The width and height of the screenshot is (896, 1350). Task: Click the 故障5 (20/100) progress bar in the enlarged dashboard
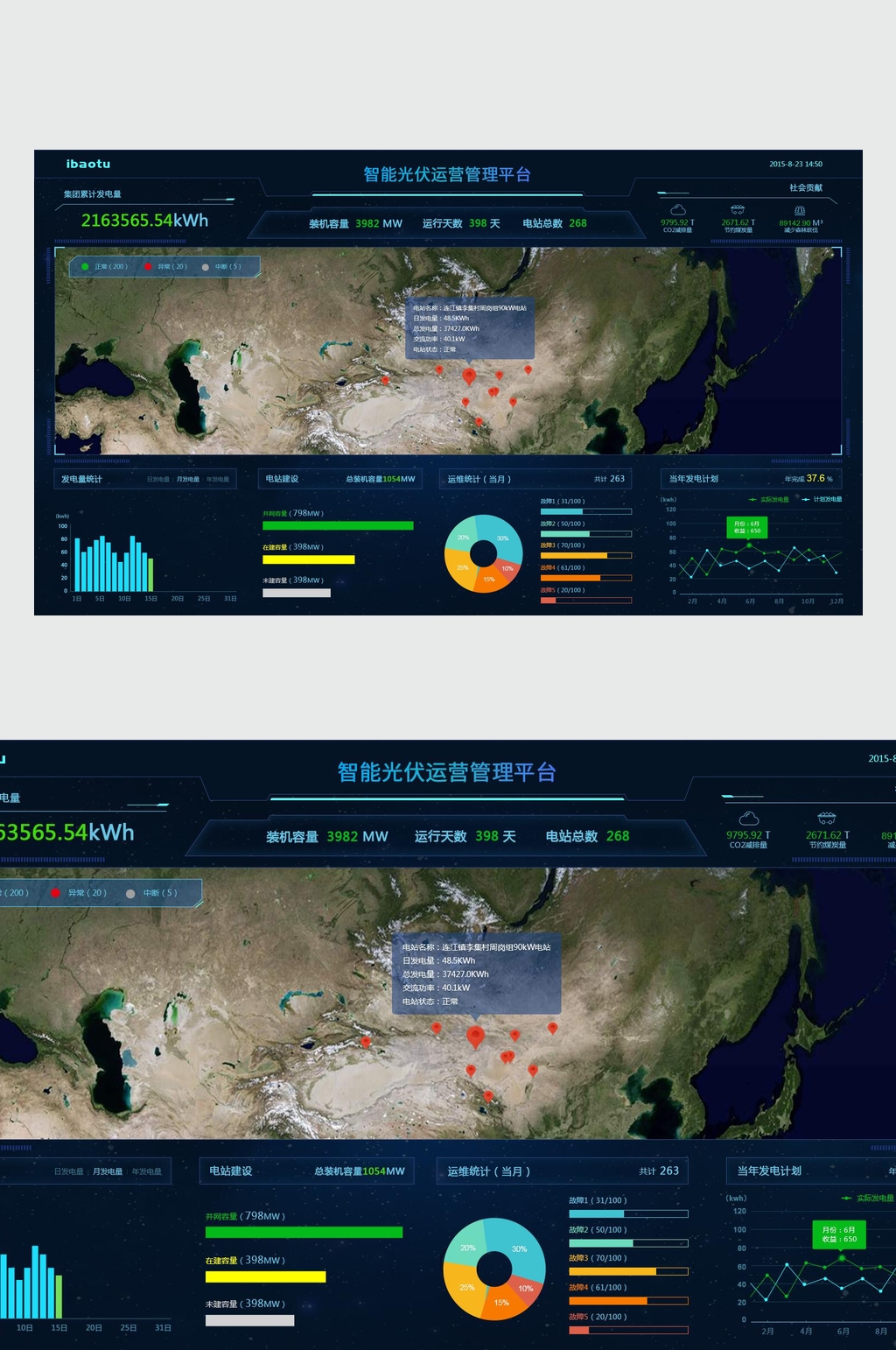coord(628,1330)
